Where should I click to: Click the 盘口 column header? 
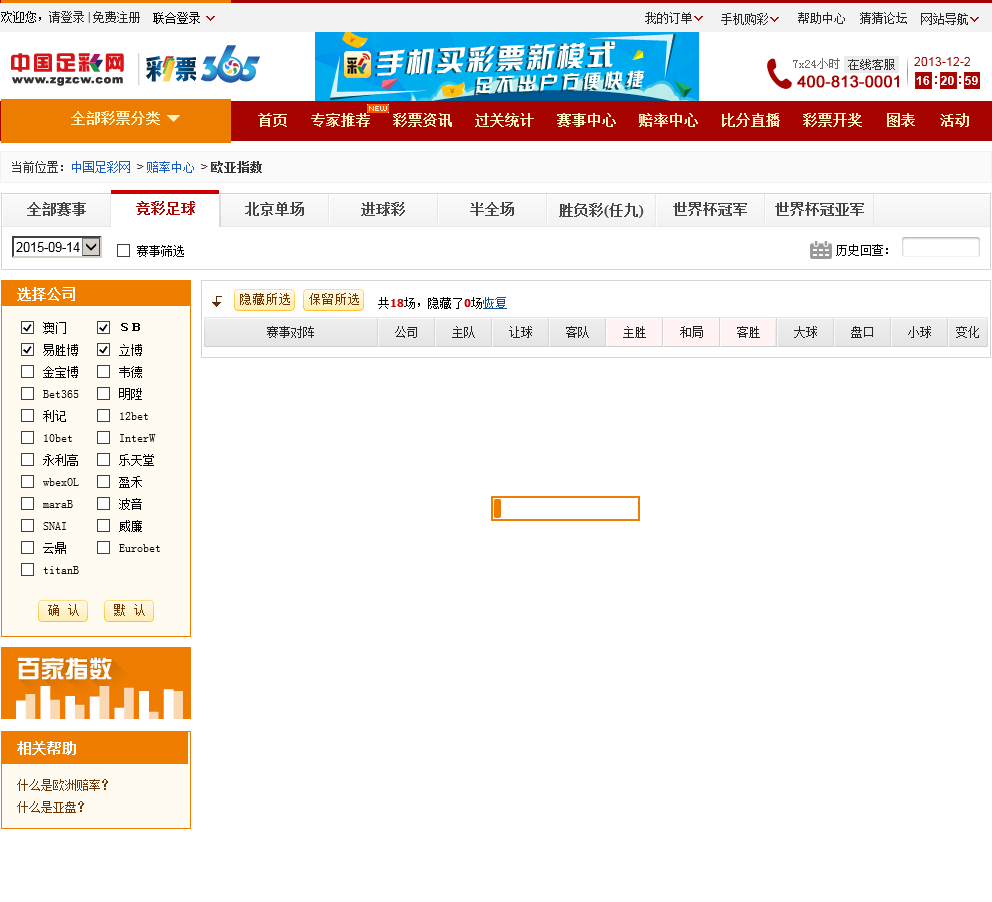[x=862, y=332]
